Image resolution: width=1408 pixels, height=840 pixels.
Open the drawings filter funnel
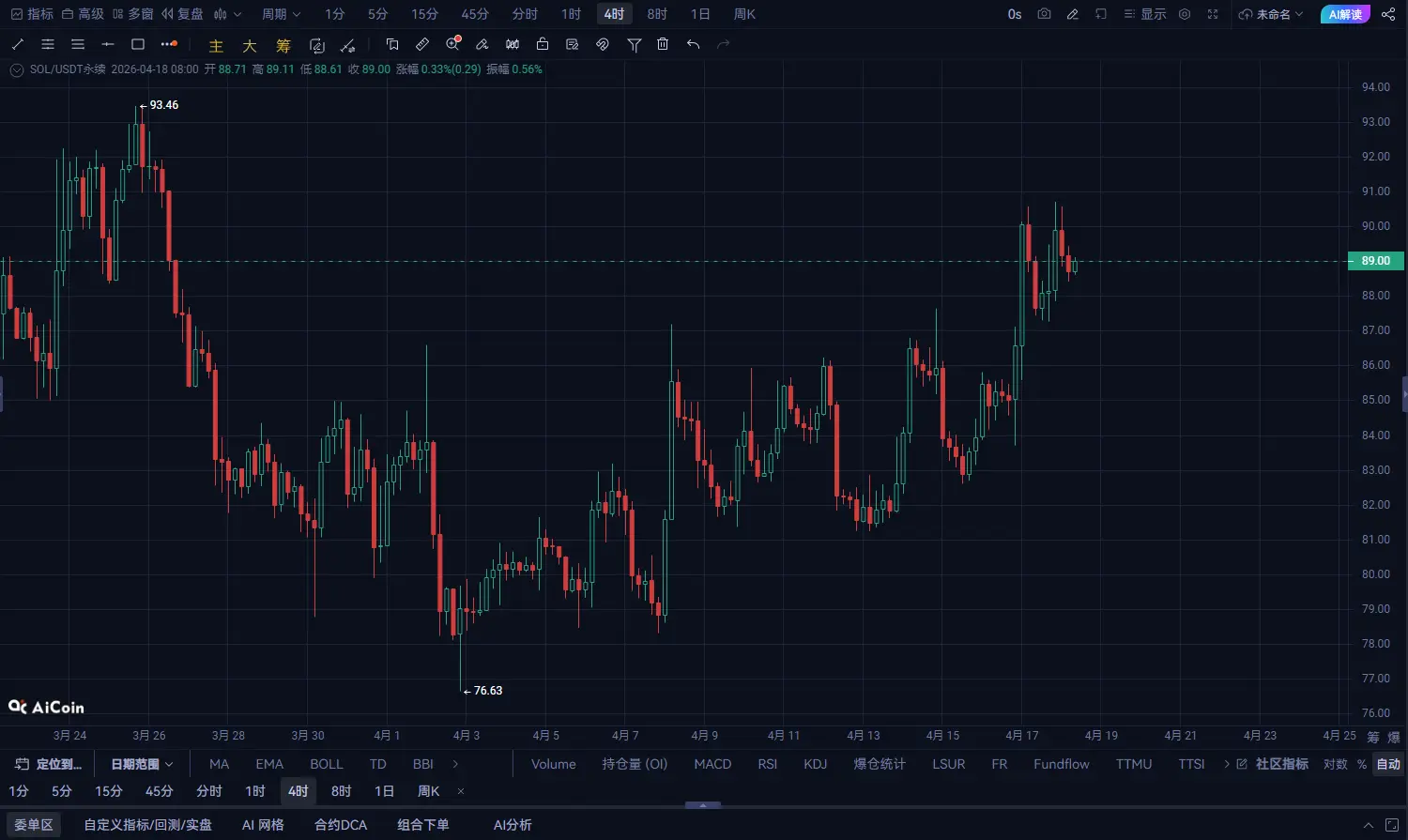pyautogui.click(x=635, y=44)
